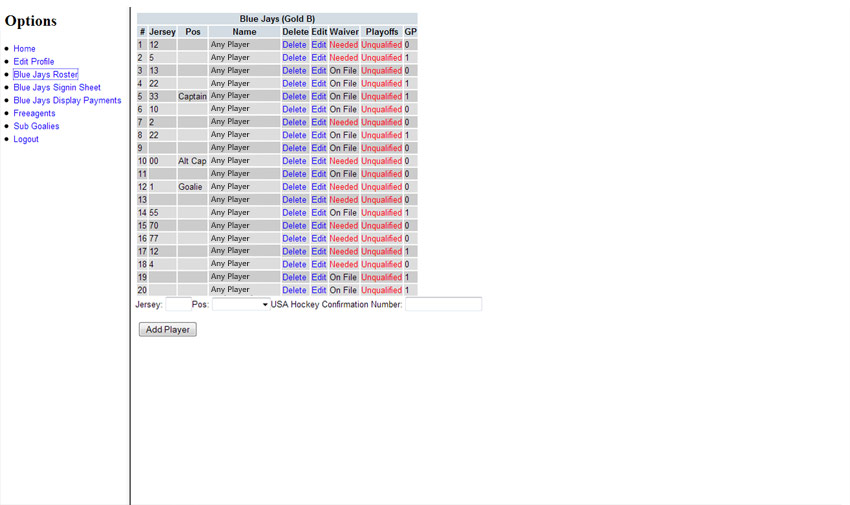
Task: Click Needed waiver status in row 18
Action: tap(344, 264)
